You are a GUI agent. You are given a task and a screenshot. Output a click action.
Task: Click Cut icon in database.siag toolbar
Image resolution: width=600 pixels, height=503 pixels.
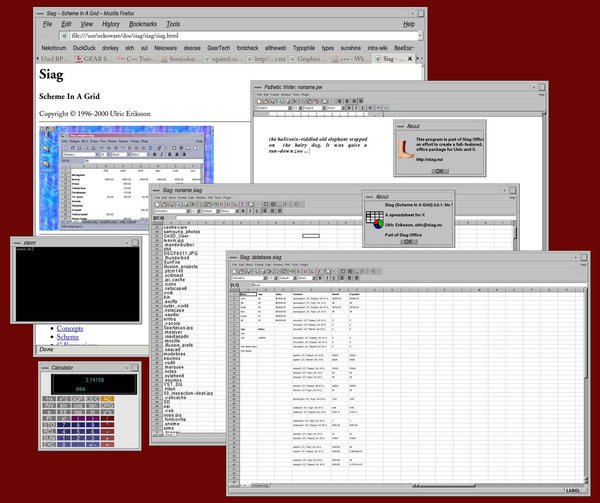[270, 271]
